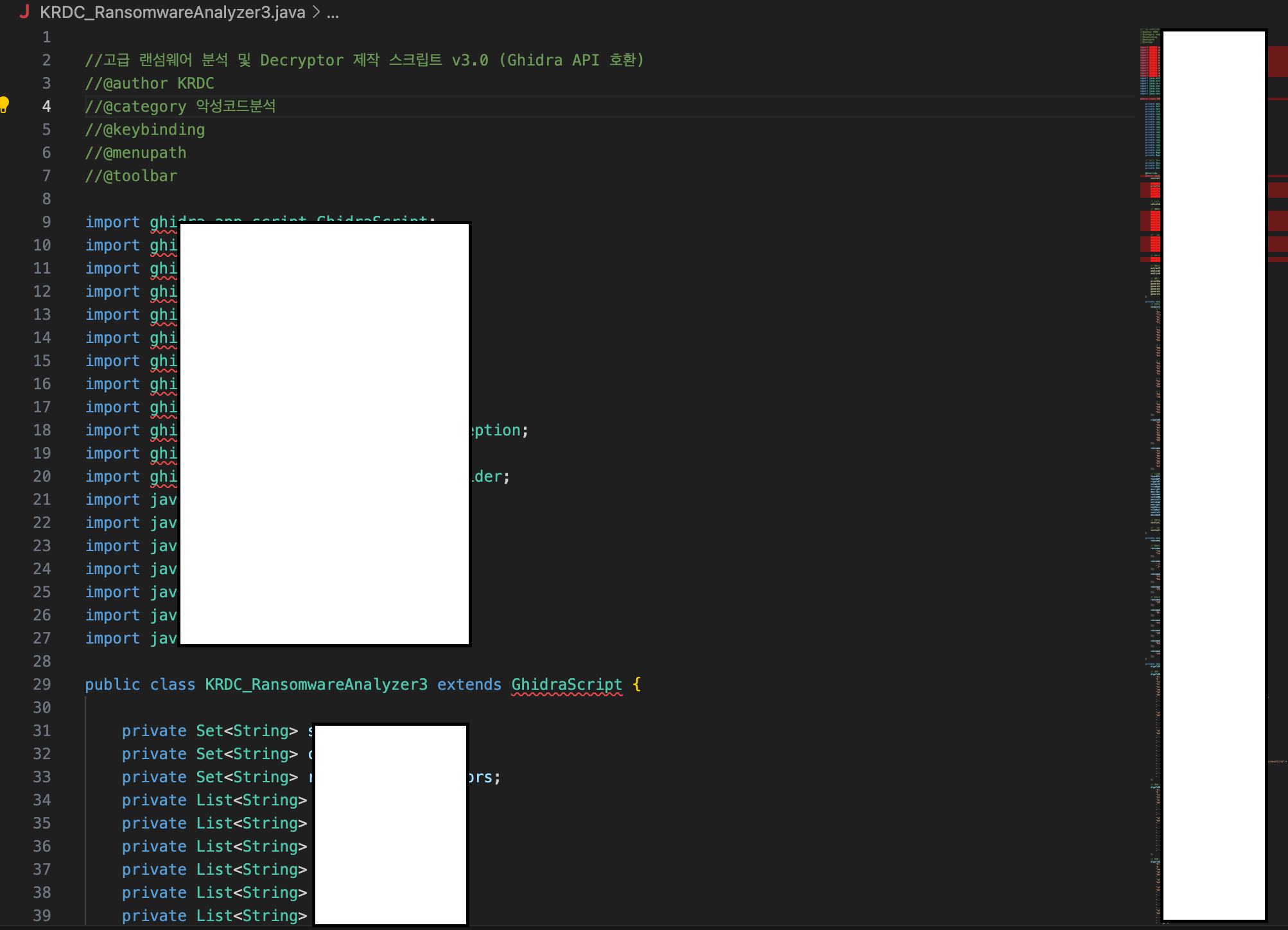Click line number 39 at the bottom
The image size is (1288, 930).
(42, 916)
